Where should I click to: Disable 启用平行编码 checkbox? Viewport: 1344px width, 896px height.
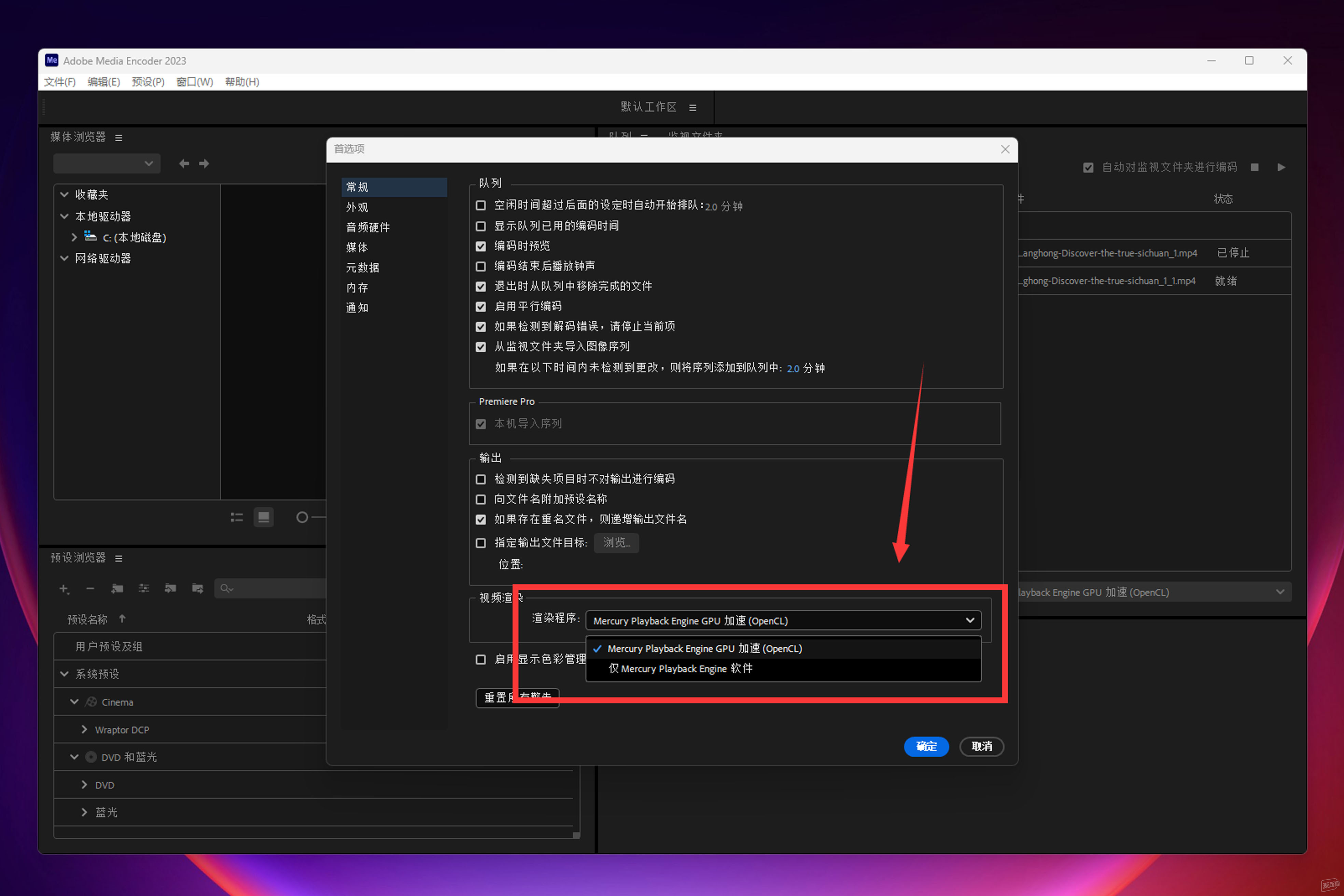tap(481, 307)
